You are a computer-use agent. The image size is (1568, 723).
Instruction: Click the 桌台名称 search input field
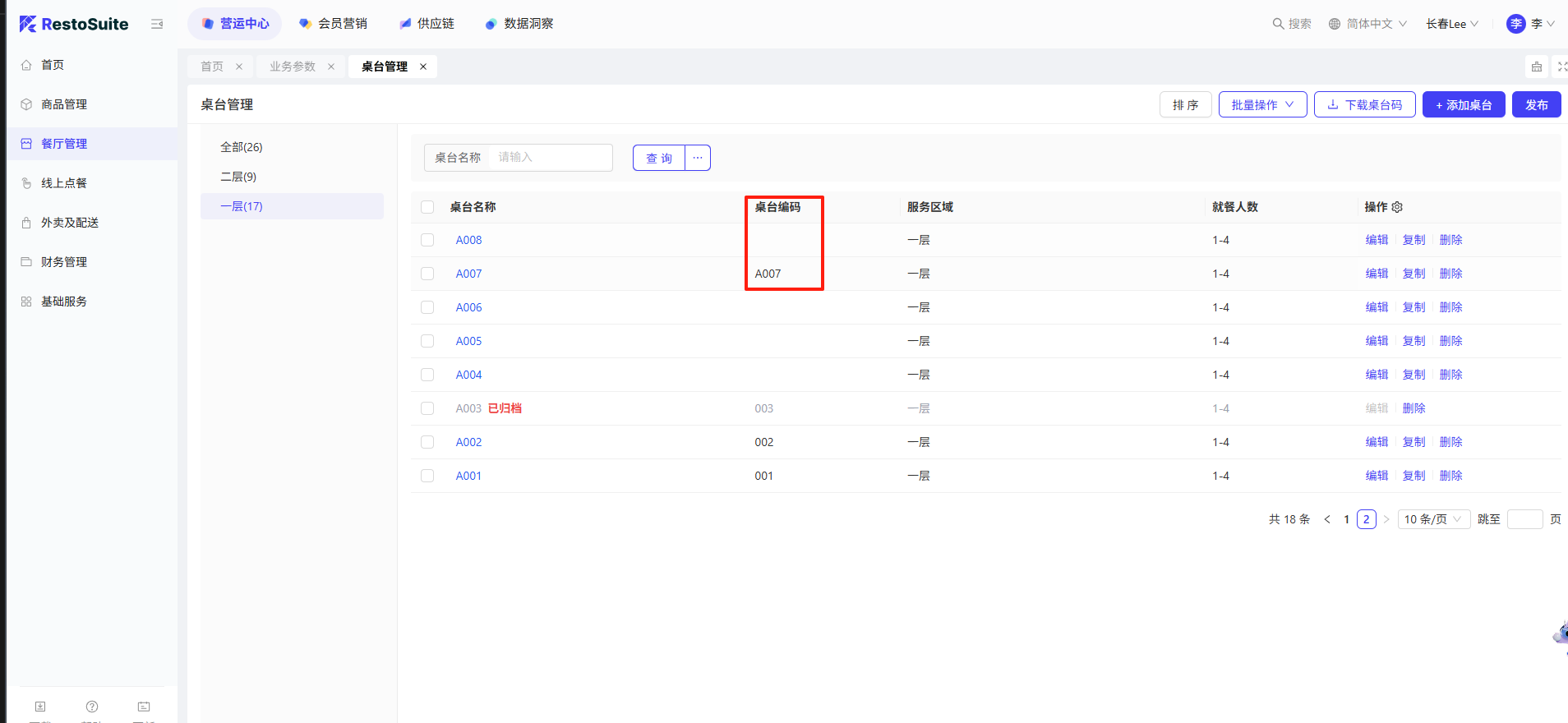click(551, 158)
